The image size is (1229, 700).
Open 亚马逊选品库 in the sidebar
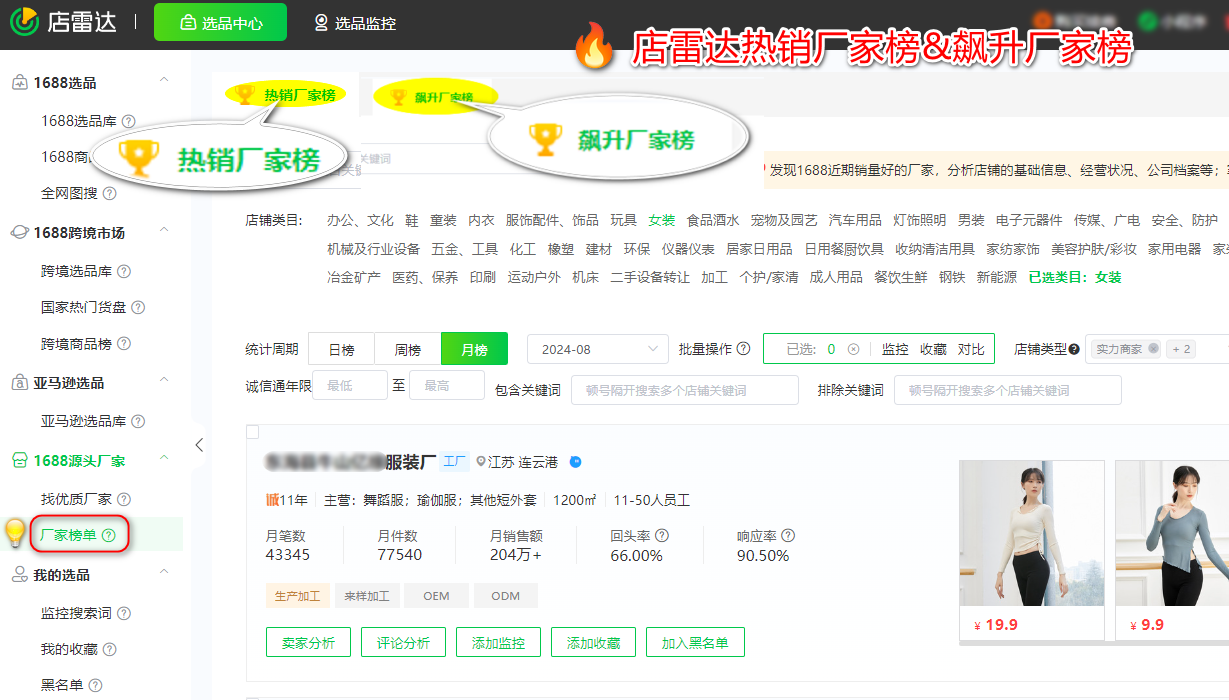pyautogui.click(x=84, y=421)
